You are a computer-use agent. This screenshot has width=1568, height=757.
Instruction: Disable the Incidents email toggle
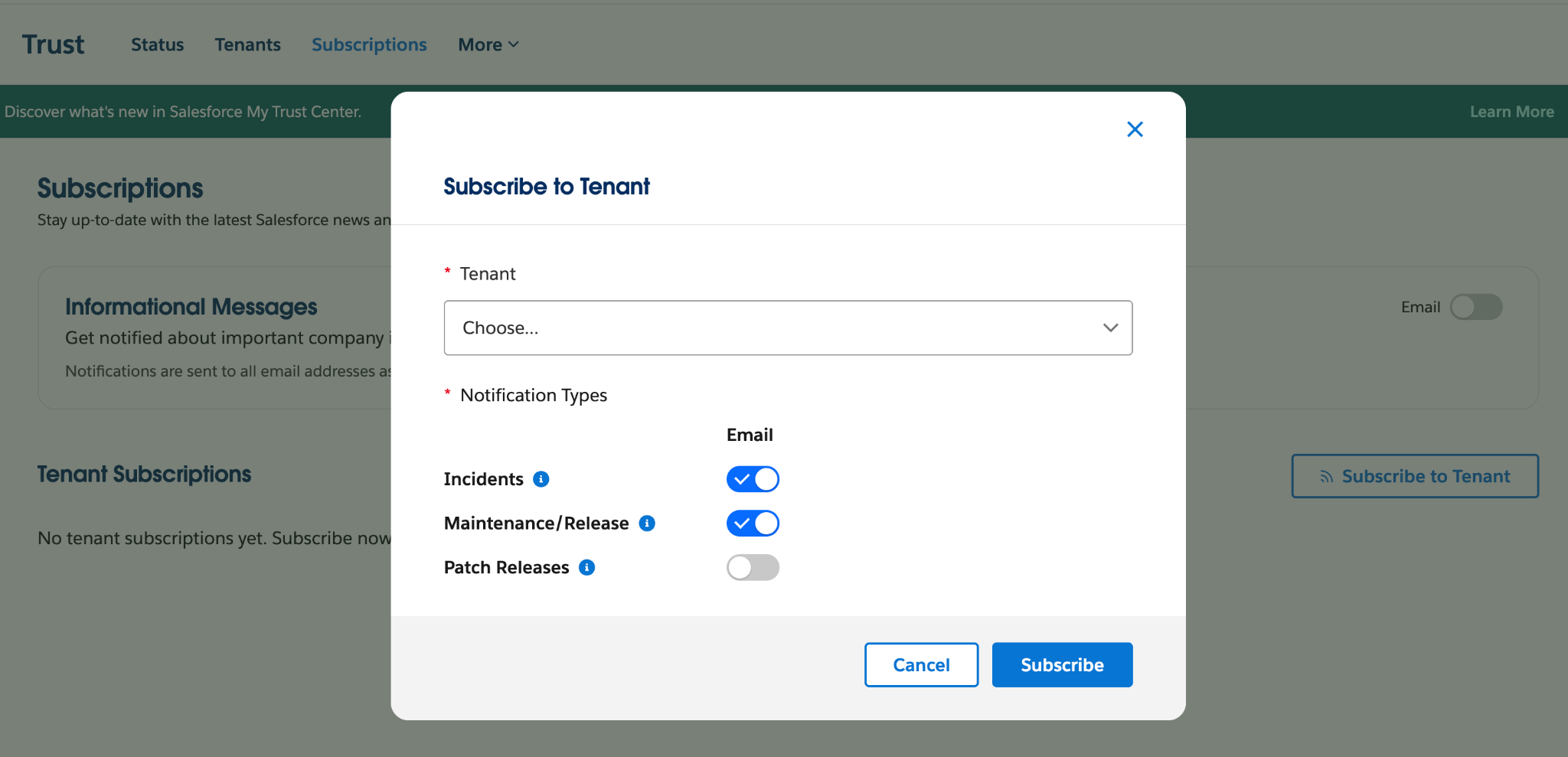click(x=753, y=479)
